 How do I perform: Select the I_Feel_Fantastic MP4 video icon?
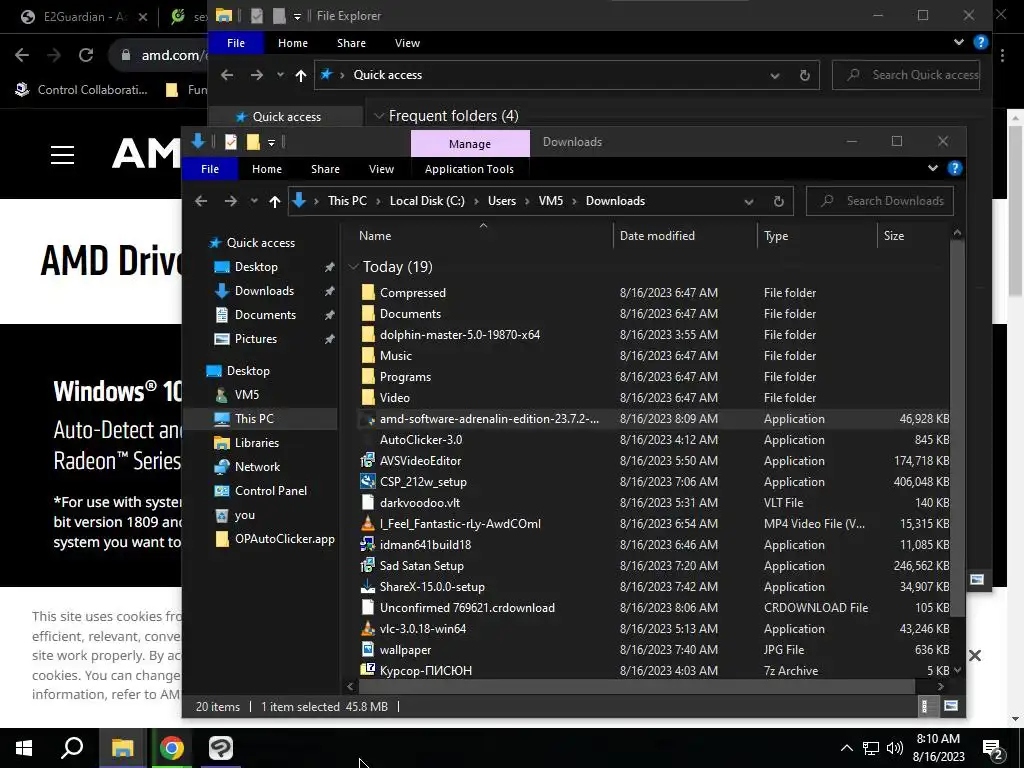click(x=368, y=523)
